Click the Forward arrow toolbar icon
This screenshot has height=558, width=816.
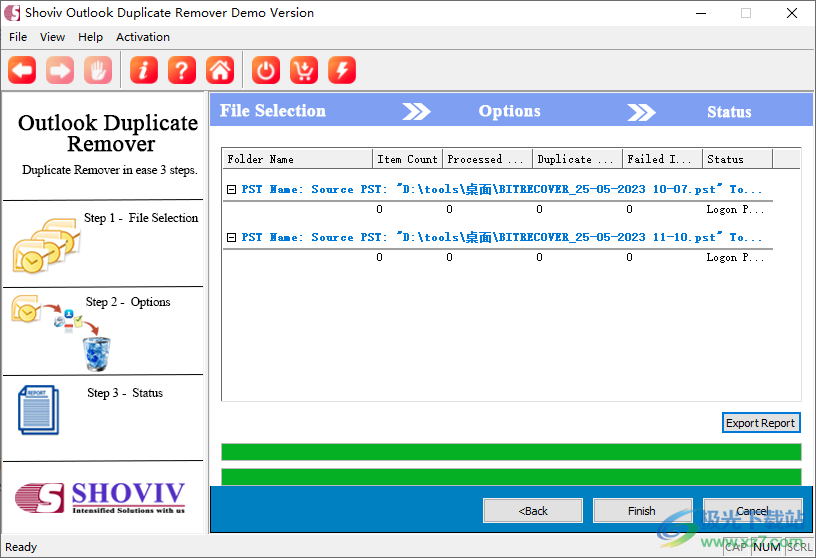tap(60, 70)
